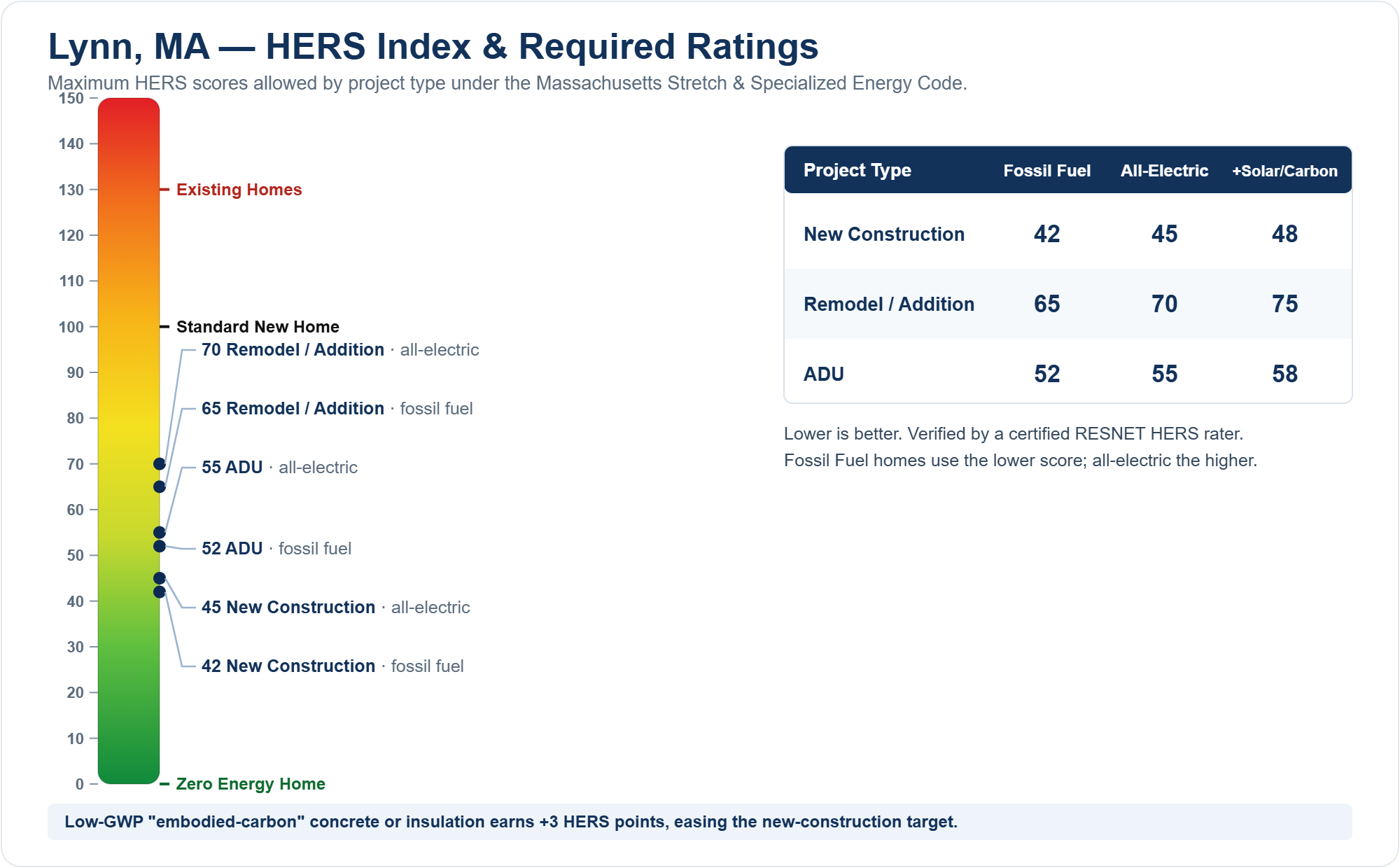Viewport: 1400px width, 868px height.
Task: Click the axis tick label 90
Action: click(x=76, y=373)
